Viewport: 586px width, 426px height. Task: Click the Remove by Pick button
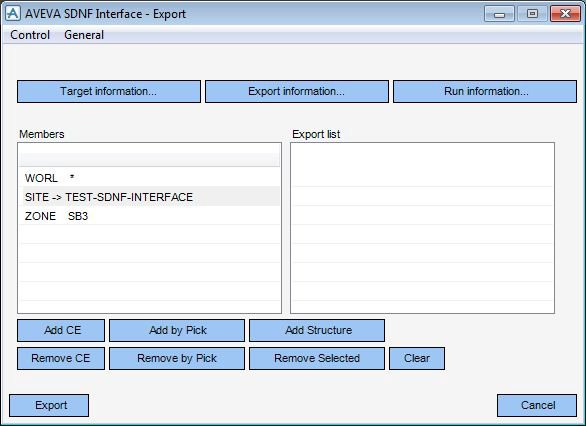pyautogui.click(x=177, y=358)
